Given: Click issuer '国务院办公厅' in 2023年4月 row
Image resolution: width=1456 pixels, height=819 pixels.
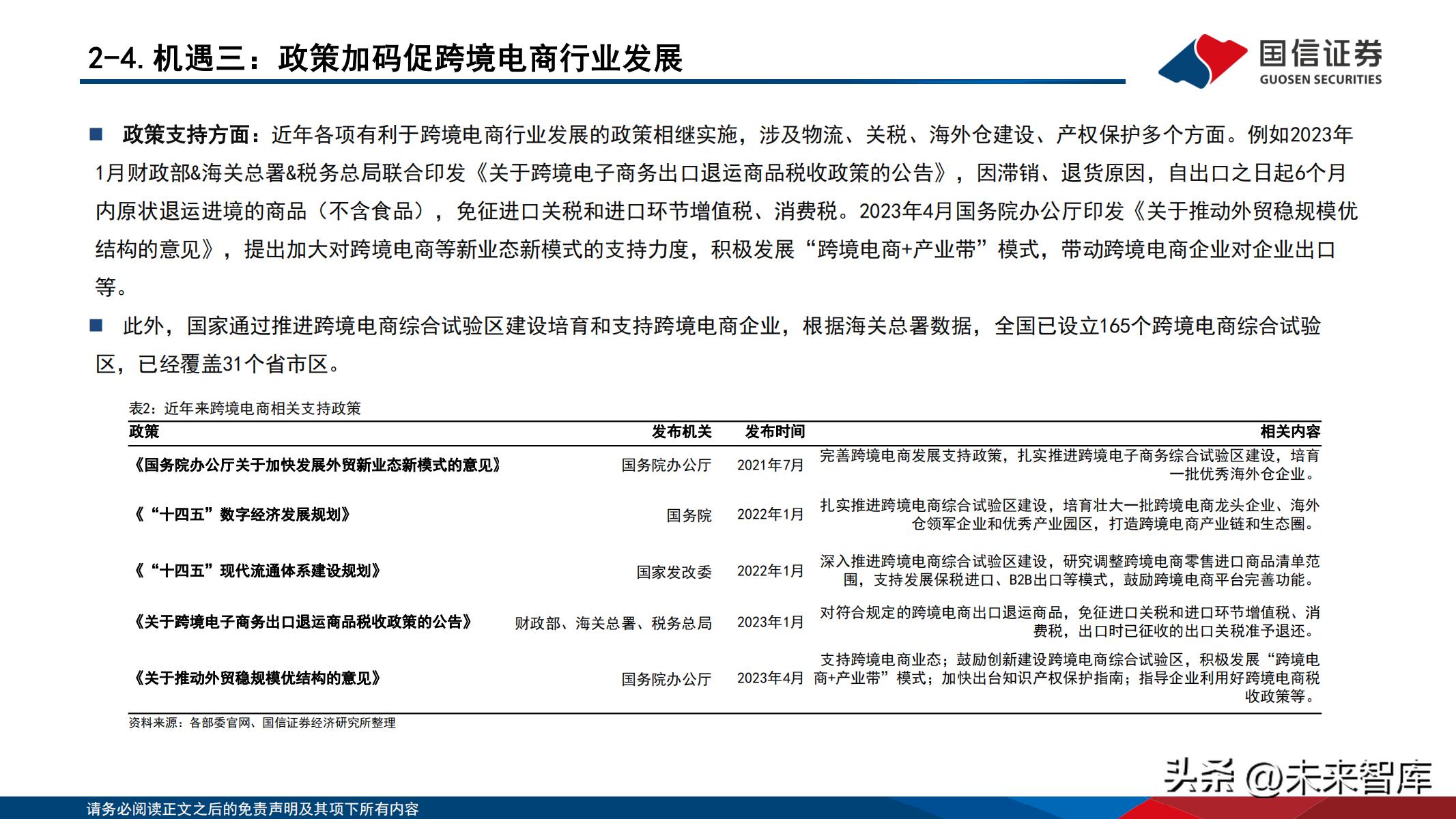Looking at the screenshot, I should coord(666,679).
